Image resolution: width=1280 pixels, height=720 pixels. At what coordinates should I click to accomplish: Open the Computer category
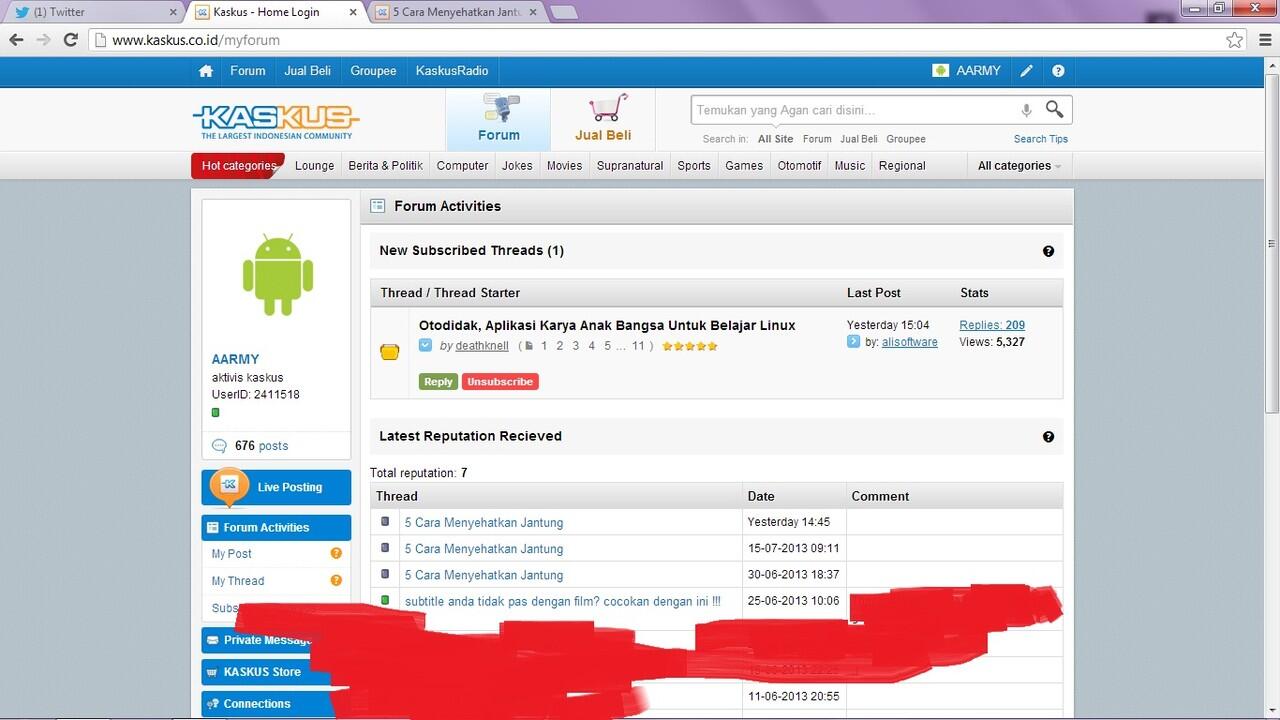tap(462, 166)
